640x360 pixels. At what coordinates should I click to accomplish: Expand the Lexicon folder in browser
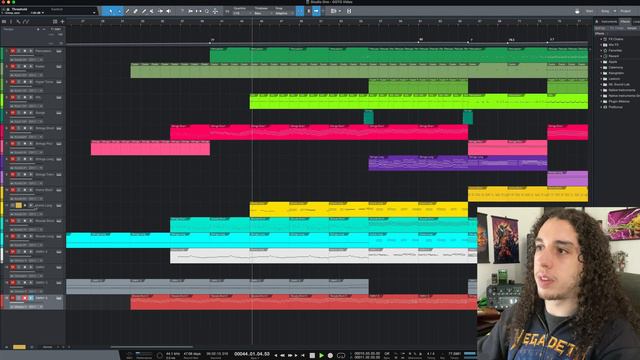602,79
